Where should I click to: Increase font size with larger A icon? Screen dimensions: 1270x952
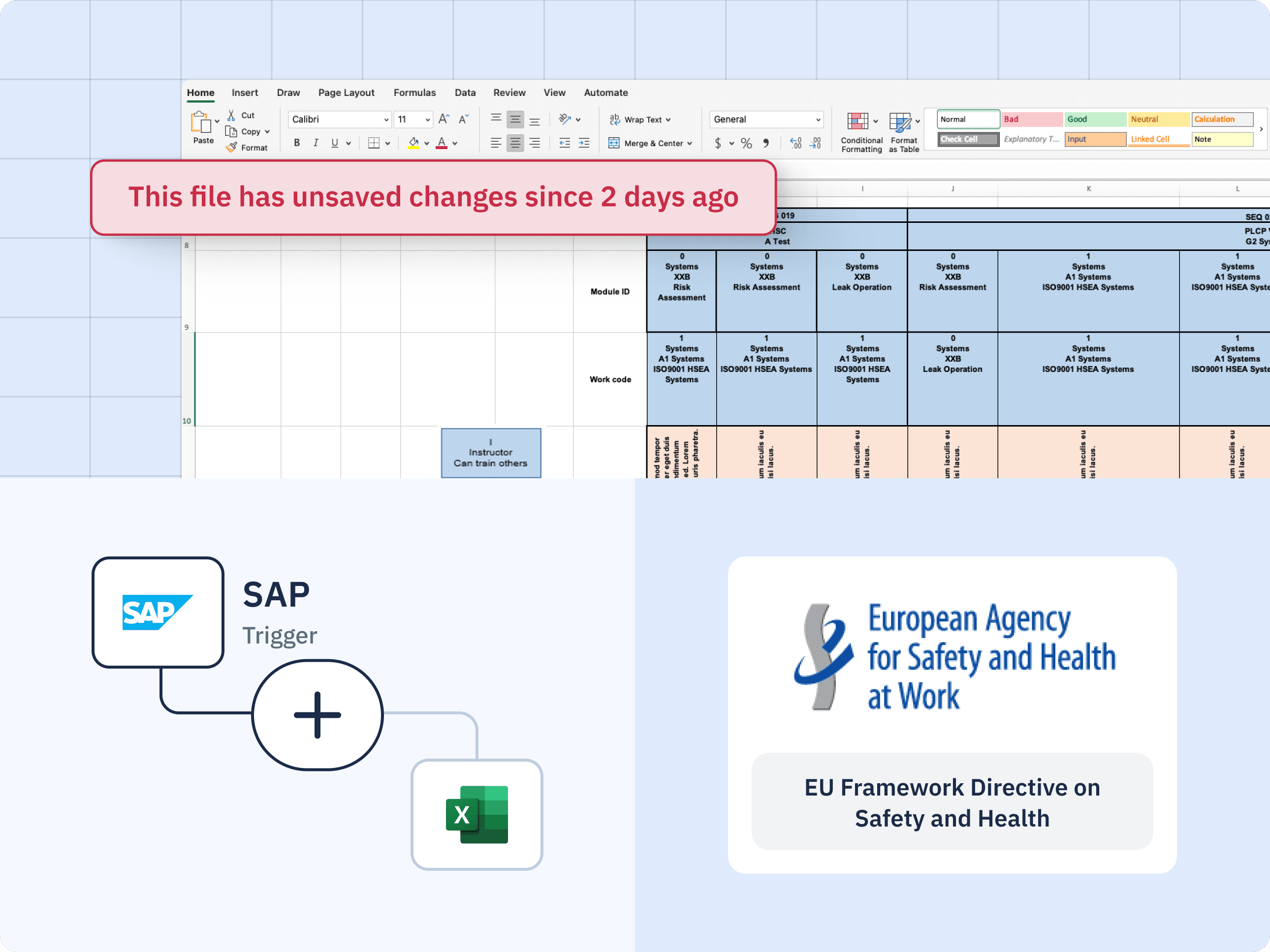[444, 119]
